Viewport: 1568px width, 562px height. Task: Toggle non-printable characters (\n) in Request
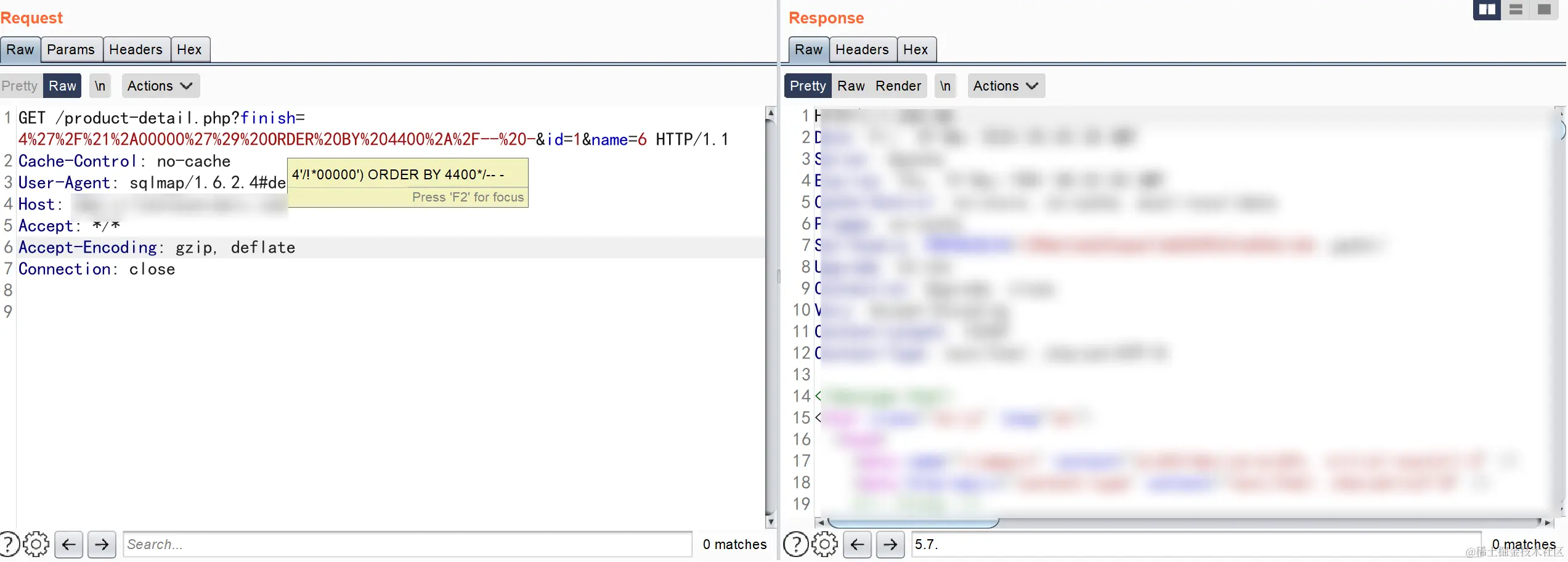pyautogui.click(x=100, y=86)
